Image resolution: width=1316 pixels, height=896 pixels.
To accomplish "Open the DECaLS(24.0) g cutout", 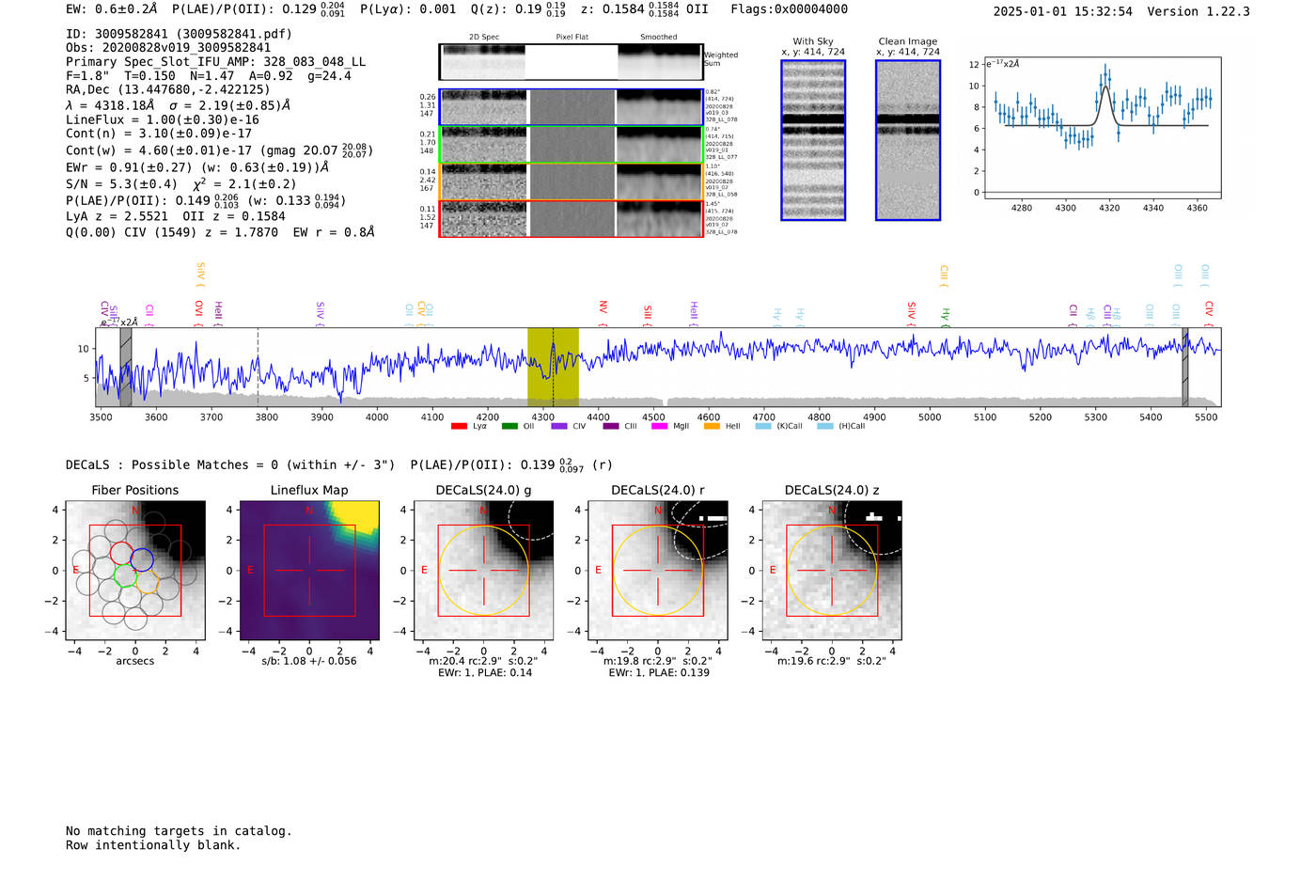I will pos(483,571).
